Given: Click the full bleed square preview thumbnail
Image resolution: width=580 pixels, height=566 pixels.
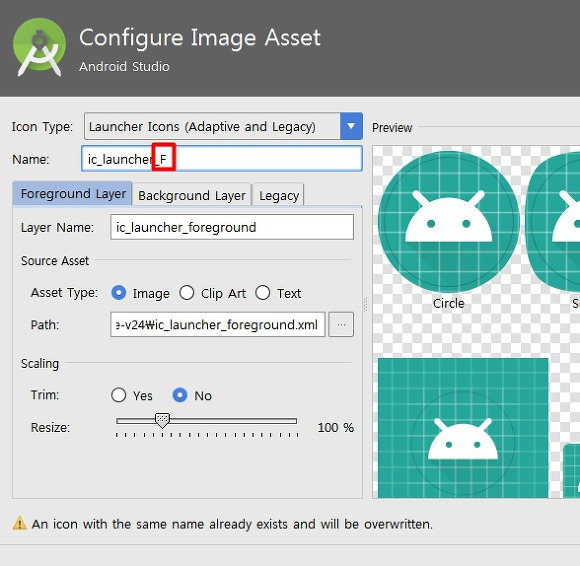Looking at the screenshot, I should click(463, 428).
